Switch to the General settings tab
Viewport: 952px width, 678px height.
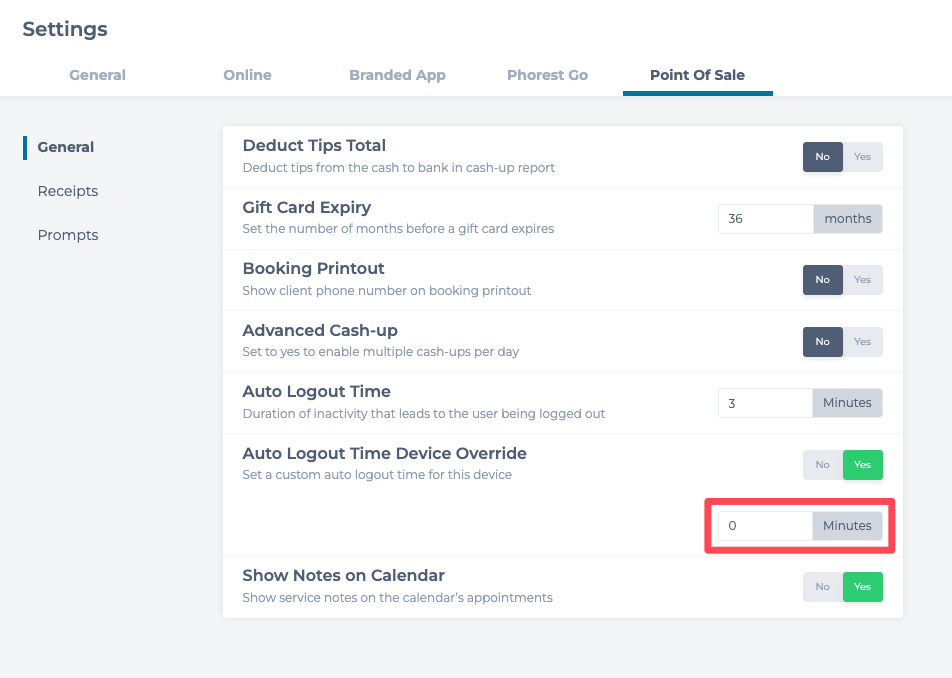click(97, 75)
